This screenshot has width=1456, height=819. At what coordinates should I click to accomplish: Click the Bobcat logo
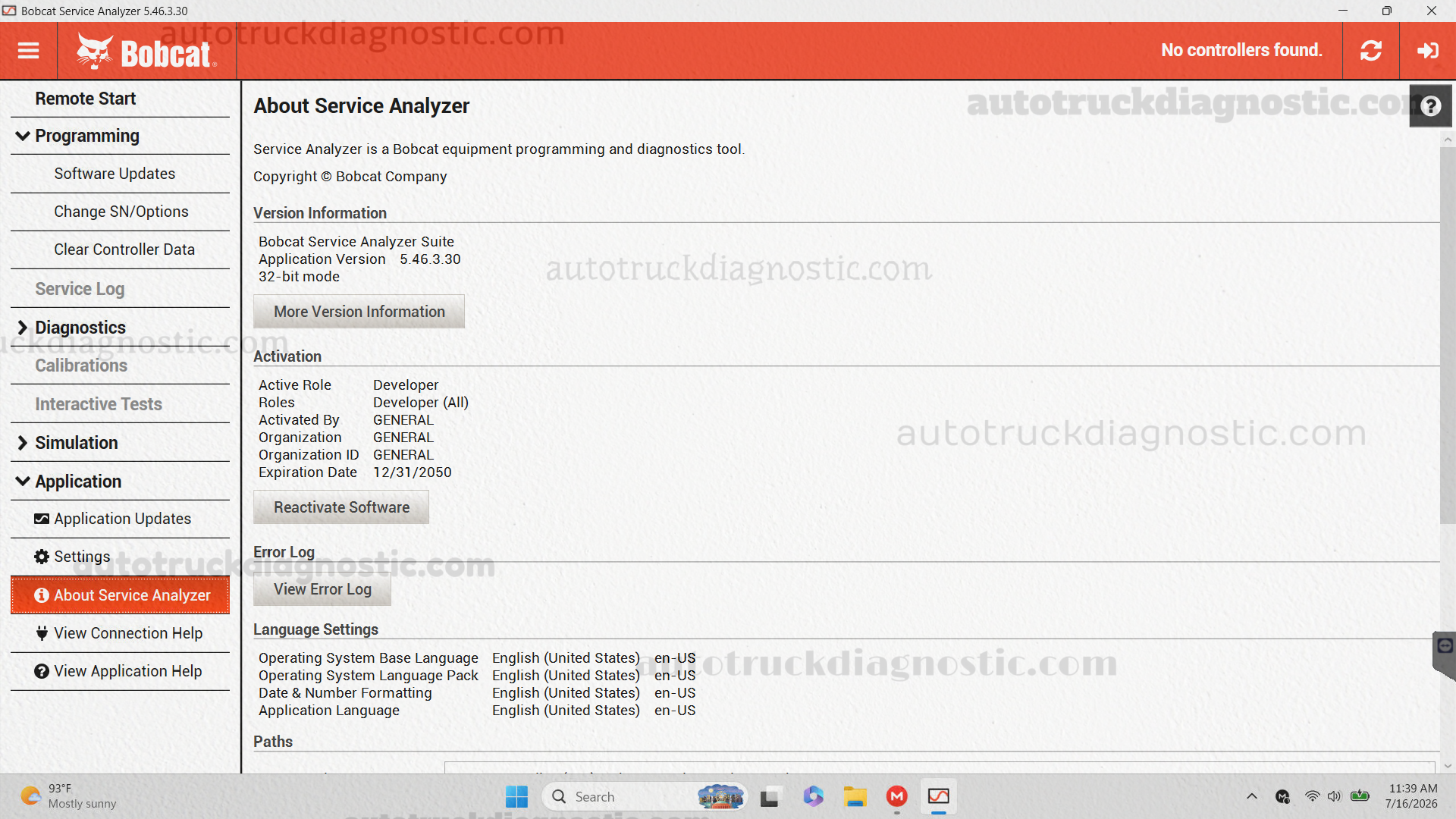tap(146, 52)
